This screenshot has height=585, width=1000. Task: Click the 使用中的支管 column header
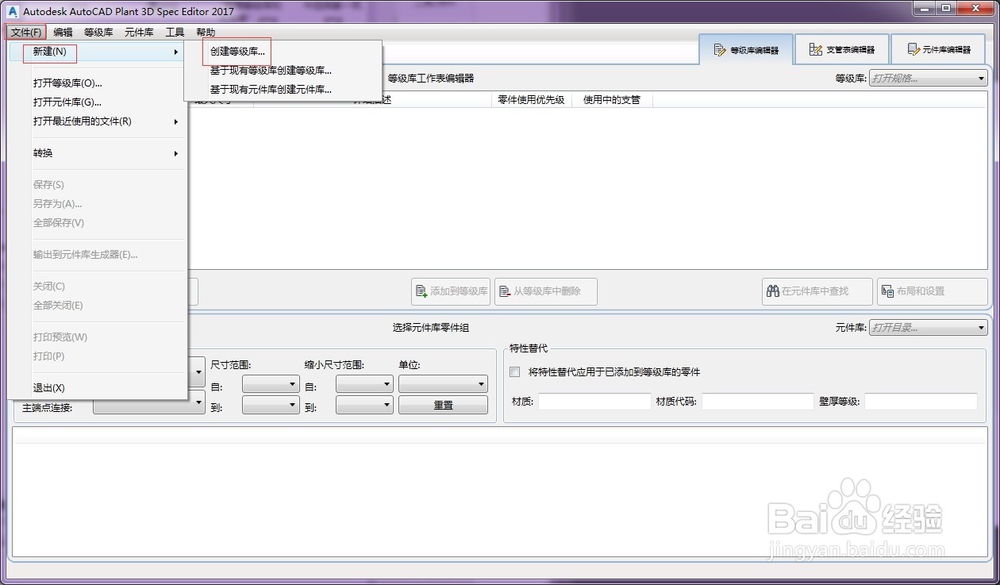click(x=612, y=100)
